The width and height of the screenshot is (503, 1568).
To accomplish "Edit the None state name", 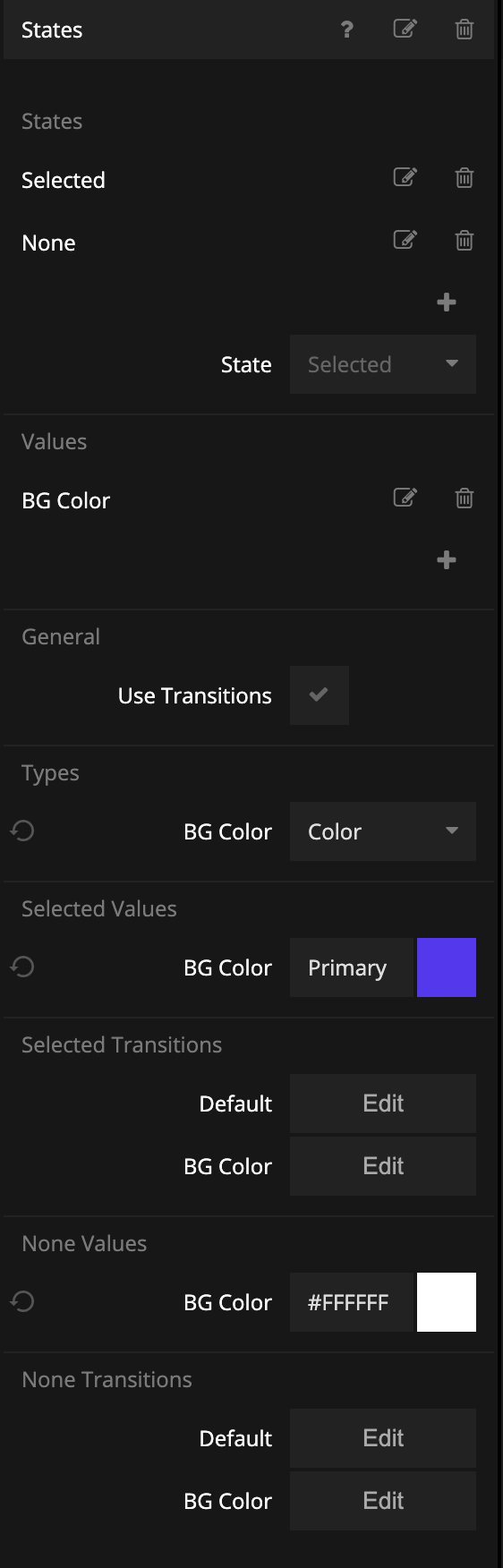I will [x=405, y=240].
